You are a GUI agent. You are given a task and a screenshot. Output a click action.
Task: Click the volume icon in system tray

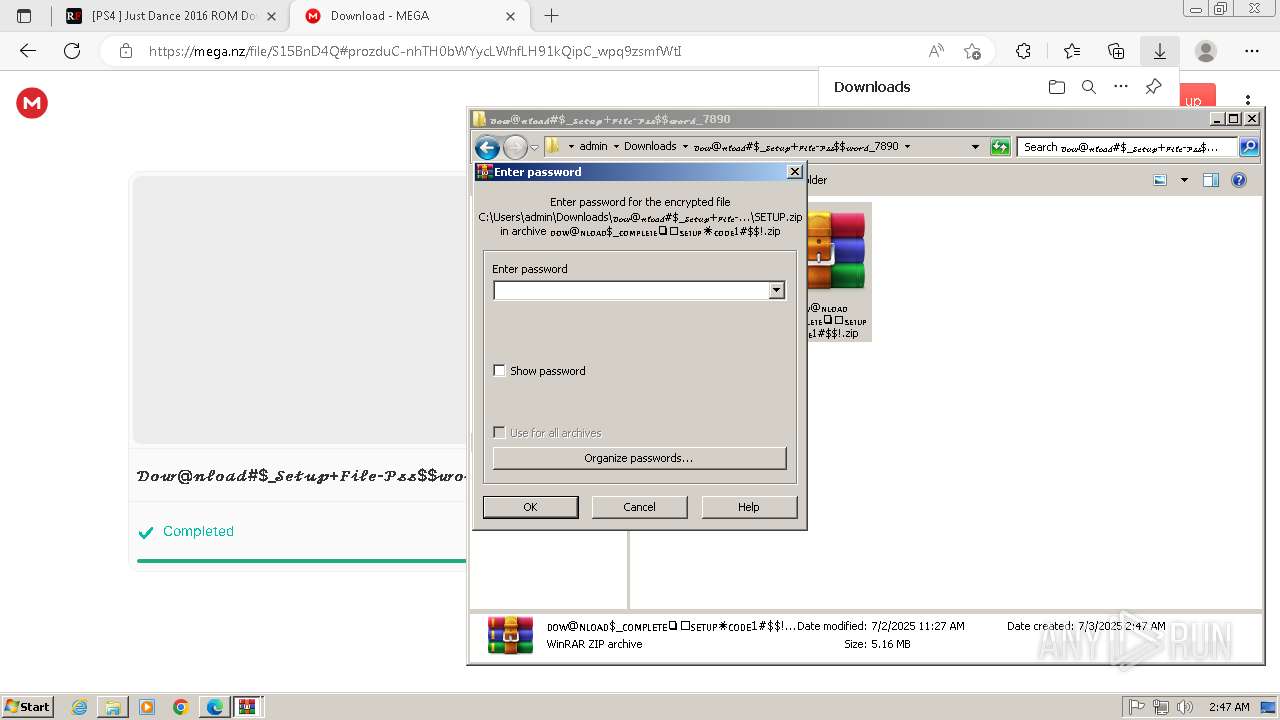click(1183, 707)
